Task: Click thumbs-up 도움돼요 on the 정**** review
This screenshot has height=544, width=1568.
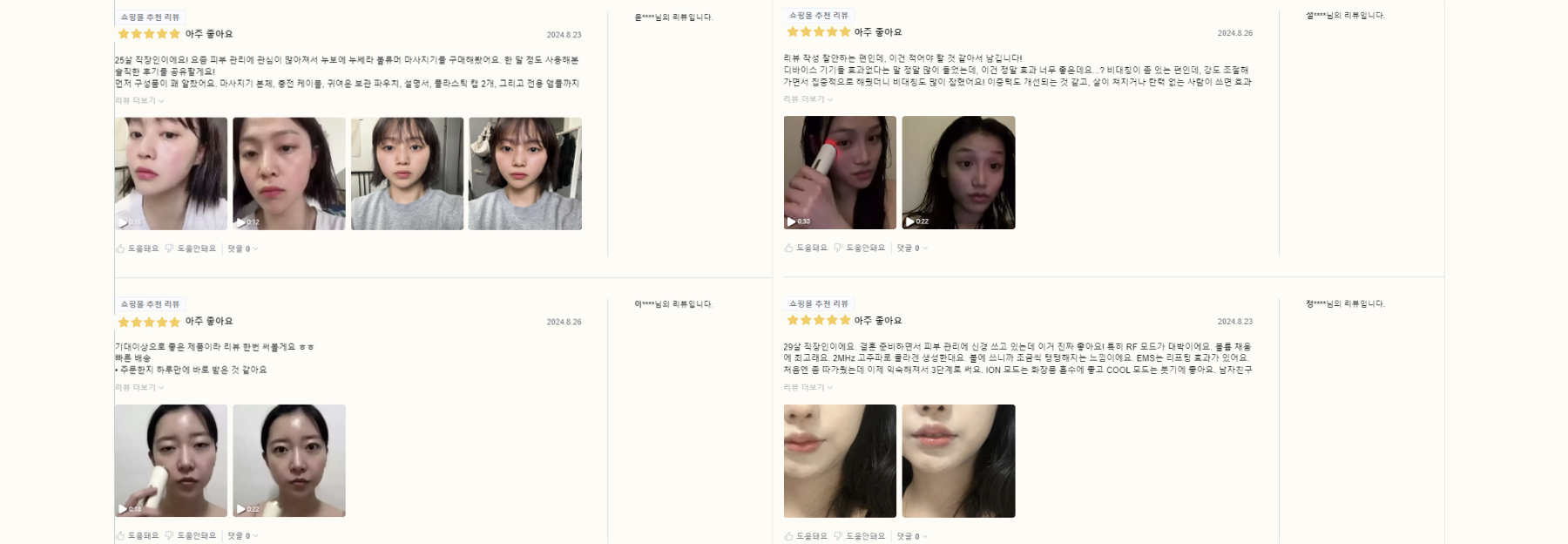Action: 806,536
